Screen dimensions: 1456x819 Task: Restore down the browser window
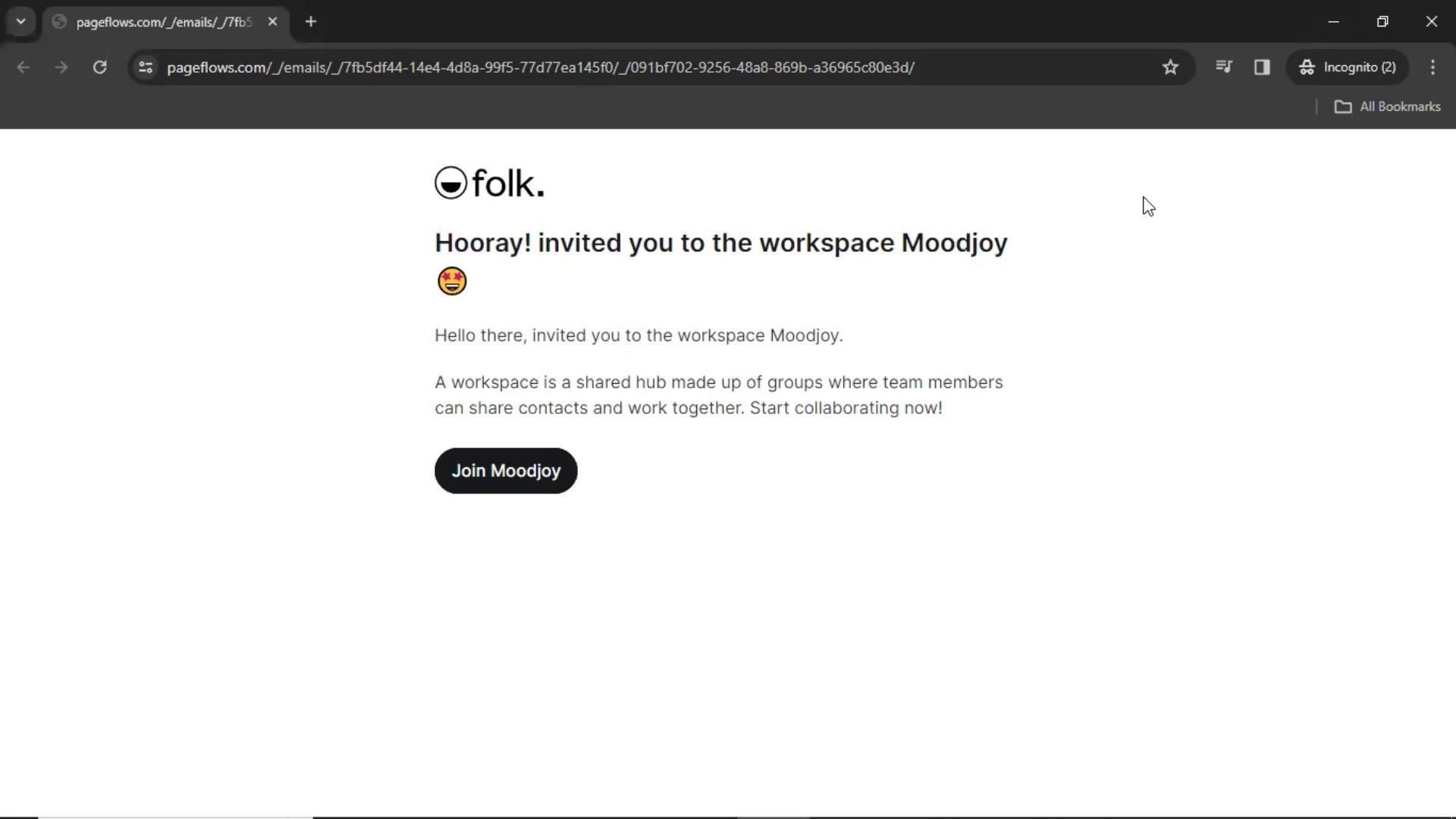tap(1382, 22)
